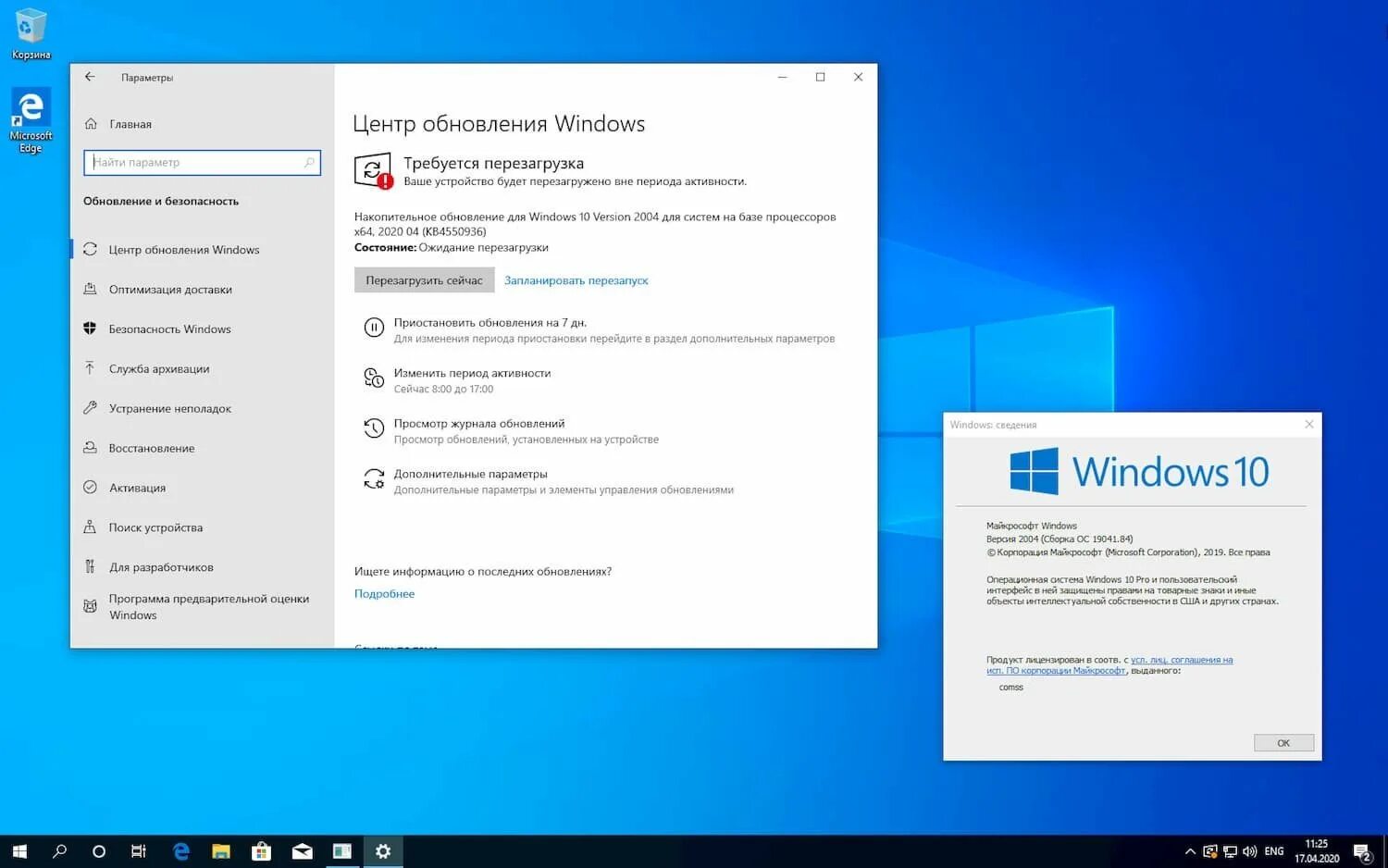
Task: Click Перезагрузить сейчас button
Action: click(x=424, y=280)
